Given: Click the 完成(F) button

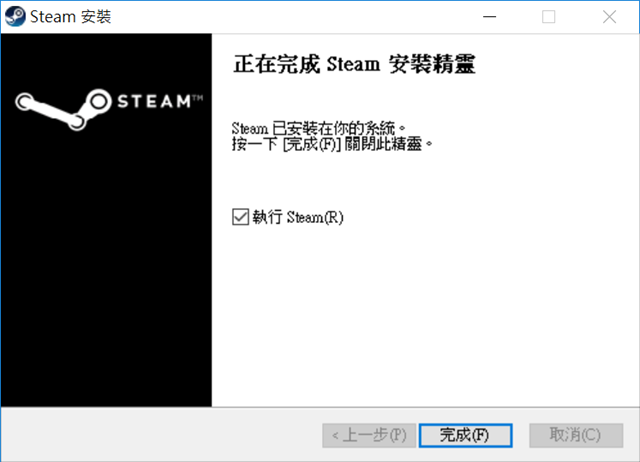Looking at the screenshot, I should (x=465, y=435).
